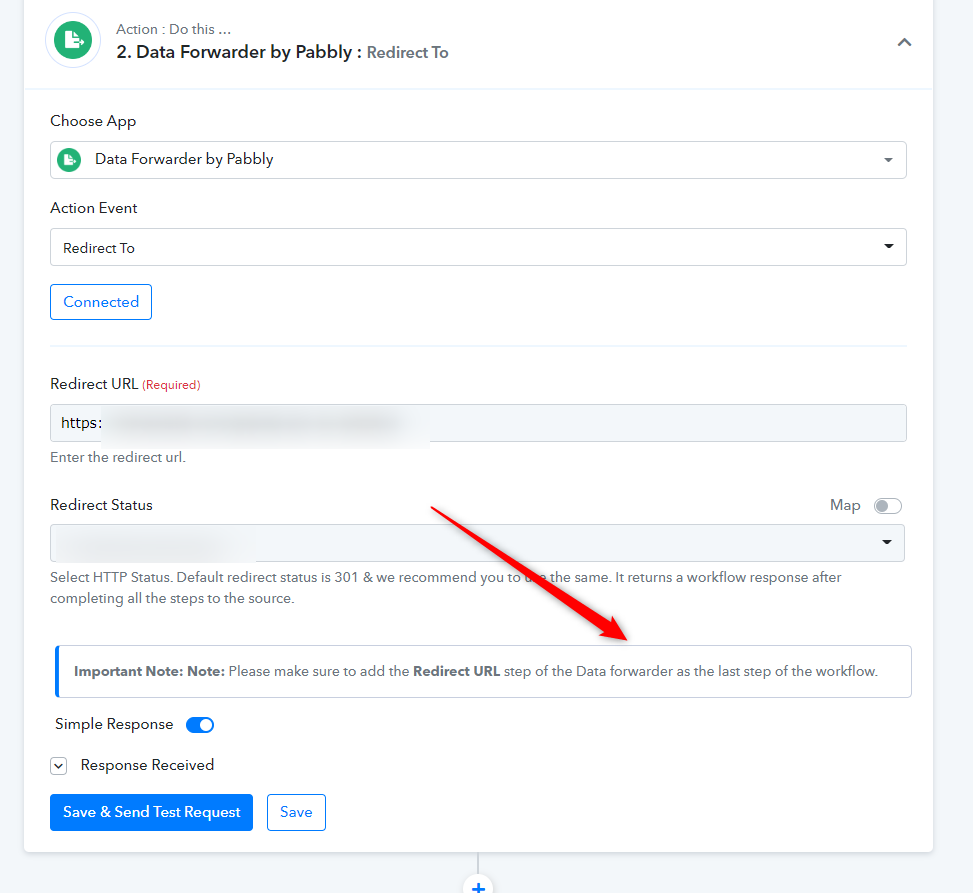
Task: Click the 'Response Received' label
Action: (148, 765)
